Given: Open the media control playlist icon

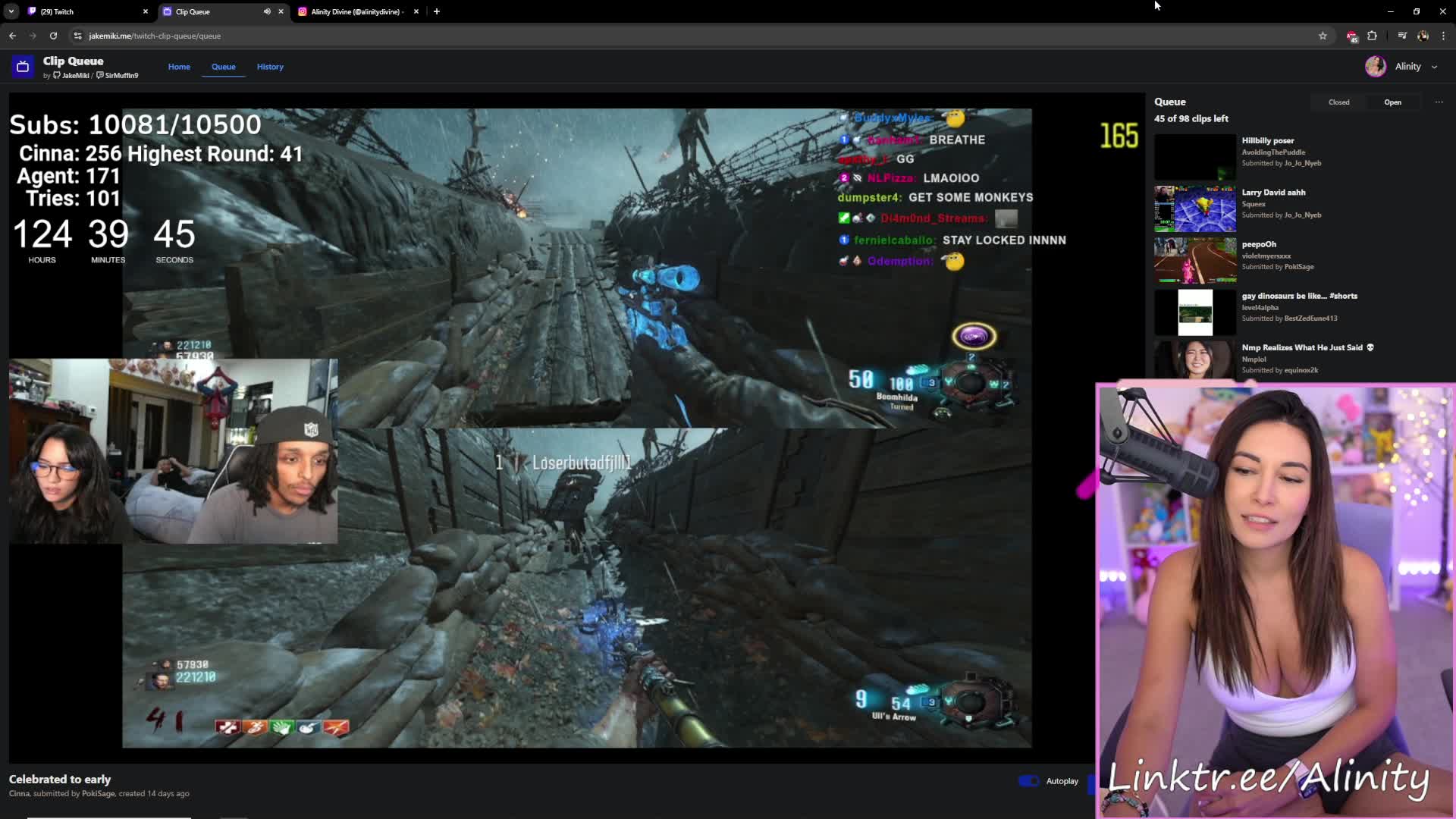Looking at the screenshot, I should coord(1402,36).
